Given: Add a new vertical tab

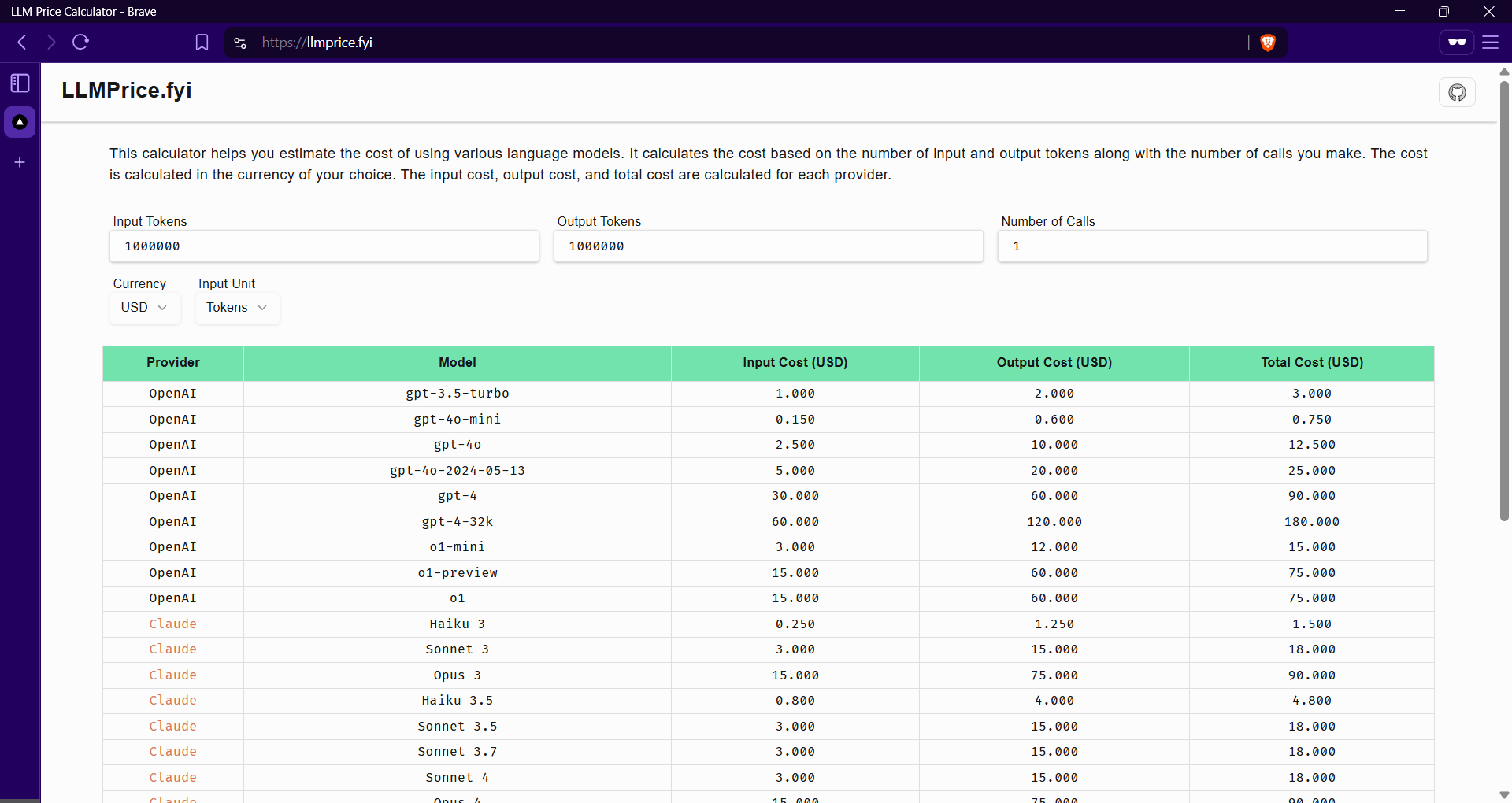Looking at the screenshot, I should tap(20, 162).
